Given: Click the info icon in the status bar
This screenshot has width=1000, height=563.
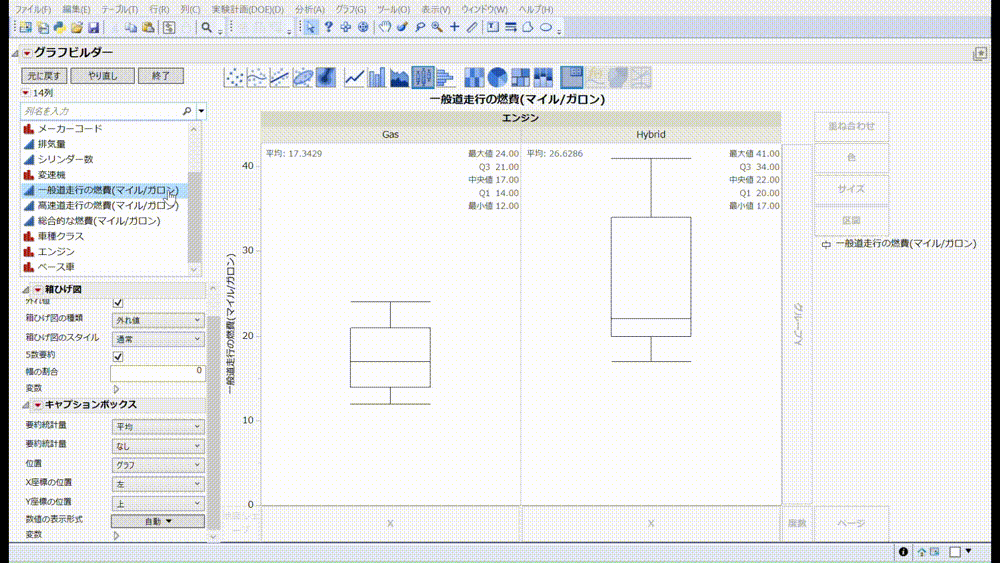Looking at the screenshot, I should (903, 552).
